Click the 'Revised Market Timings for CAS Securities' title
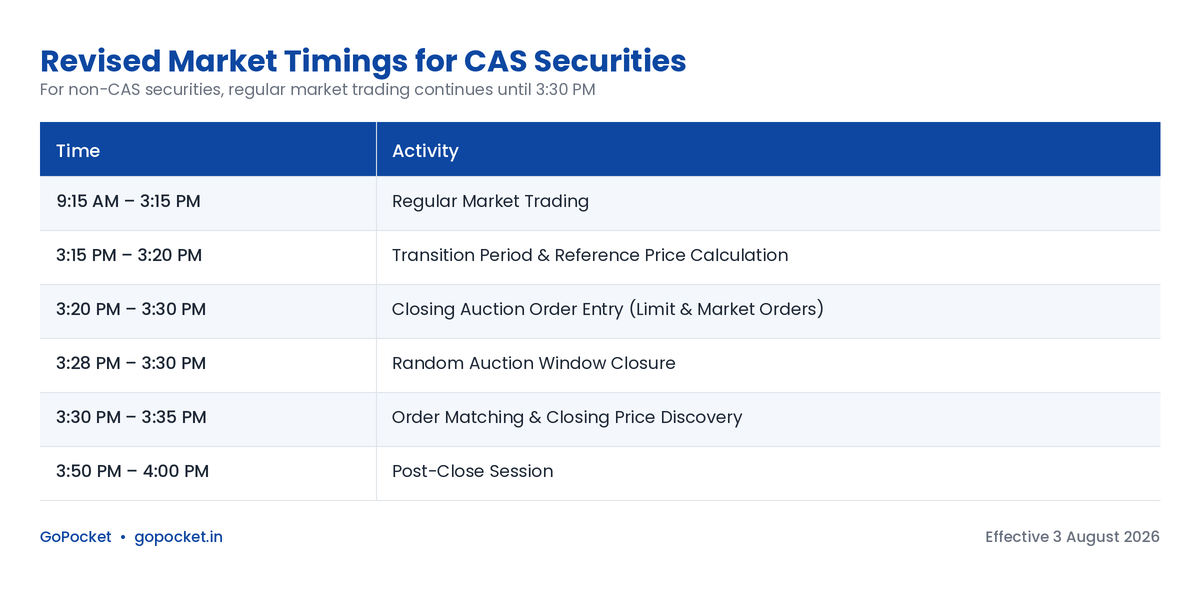The image size is (1200, 600). coord(363,61)
